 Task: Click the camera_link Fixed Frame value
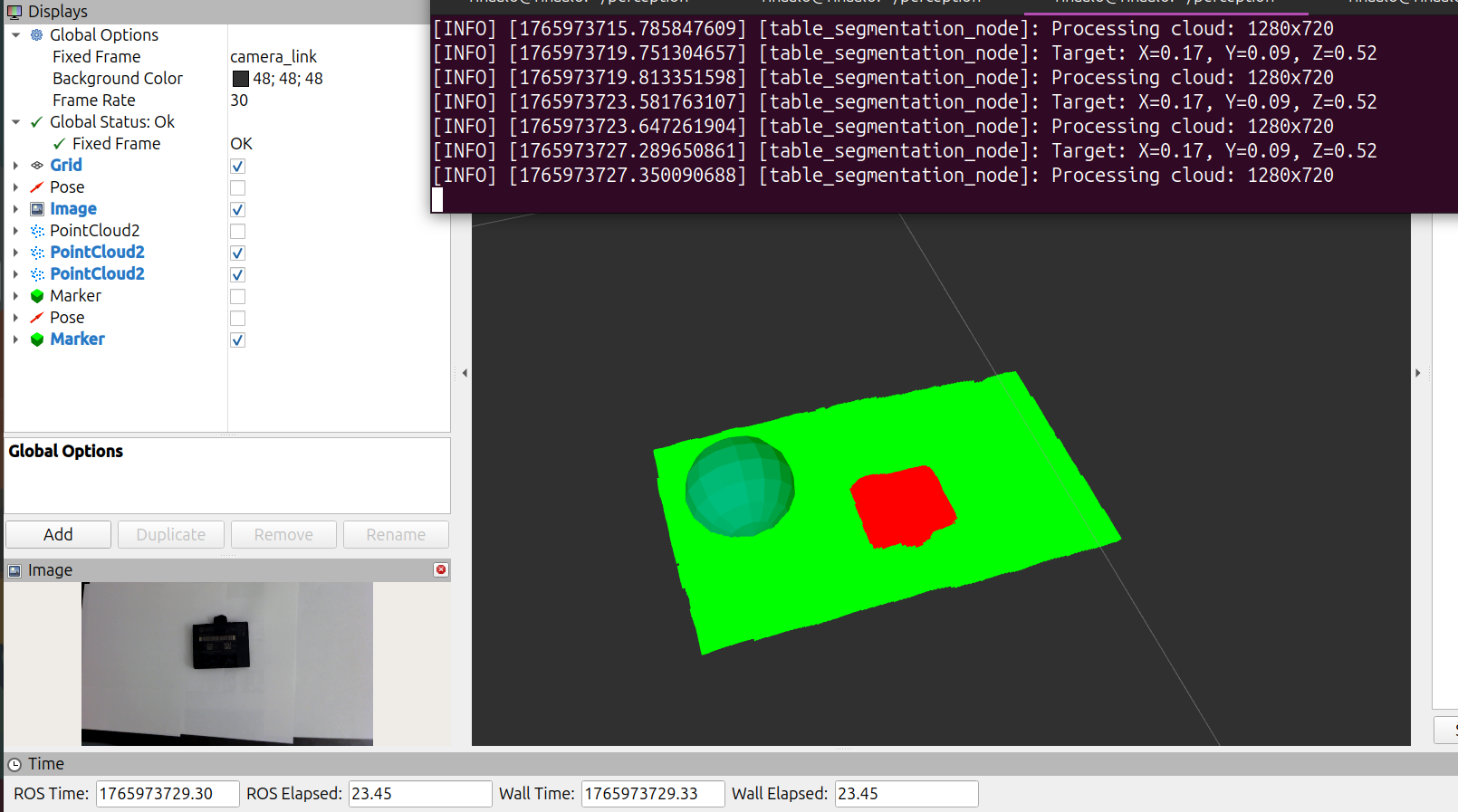(x=273, y=56)
